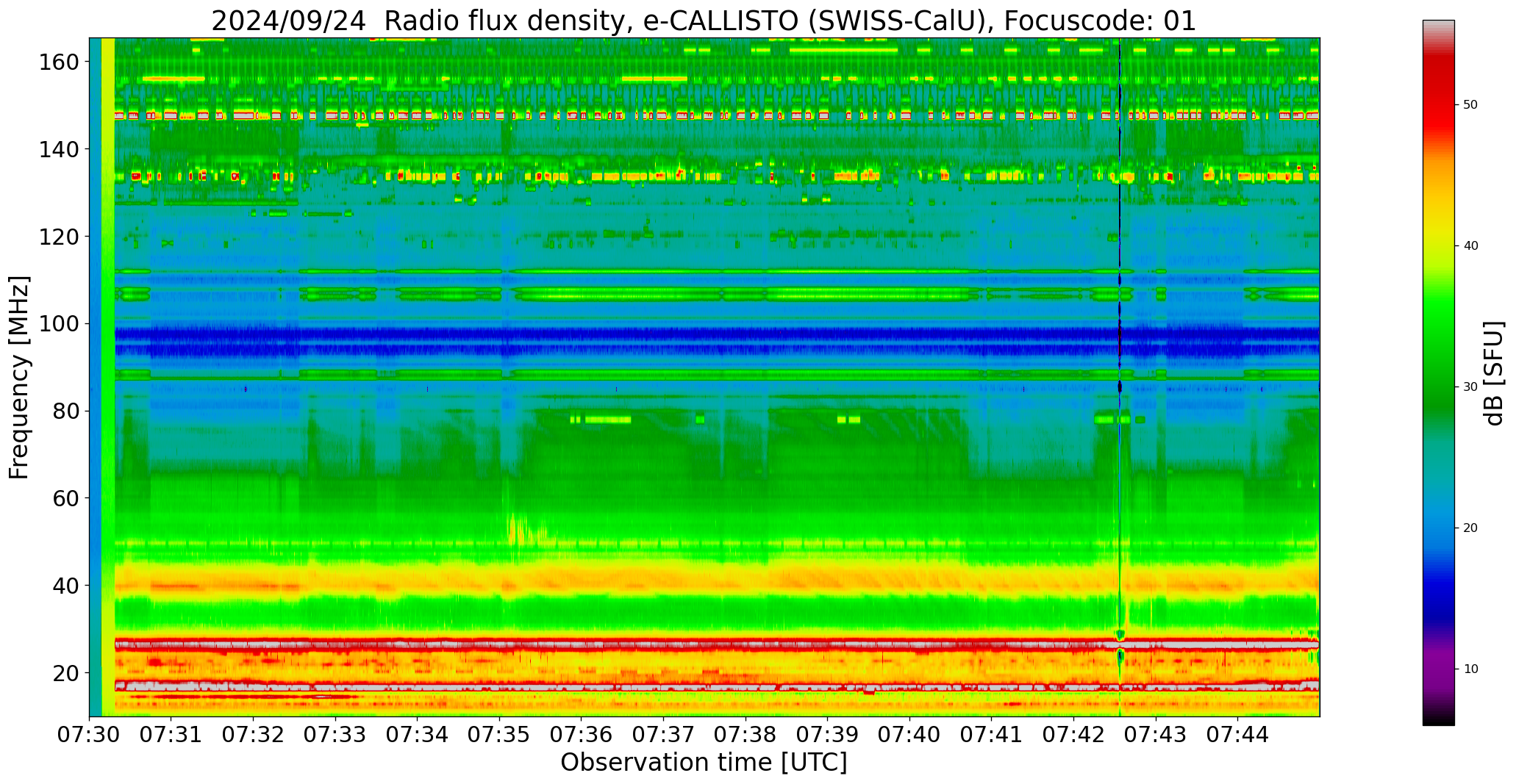Image resolution: width=1516 pixels, height=784 pixels.
Task: Click the 07:39 time tick label
Action: [x=828, y=733]
